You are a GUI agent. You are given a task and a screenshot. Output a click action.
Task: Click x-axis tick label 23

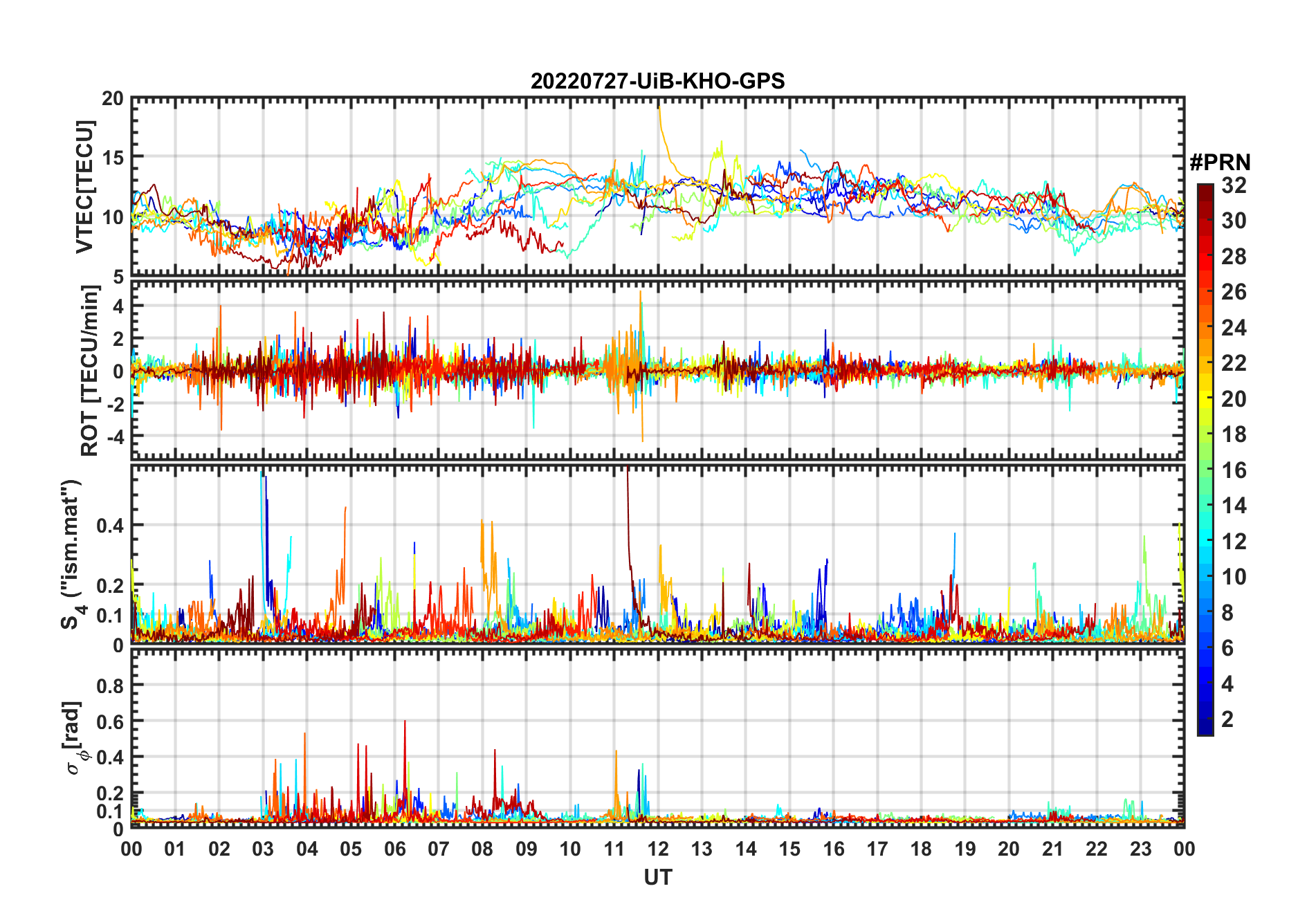(x=1140, y=849)
